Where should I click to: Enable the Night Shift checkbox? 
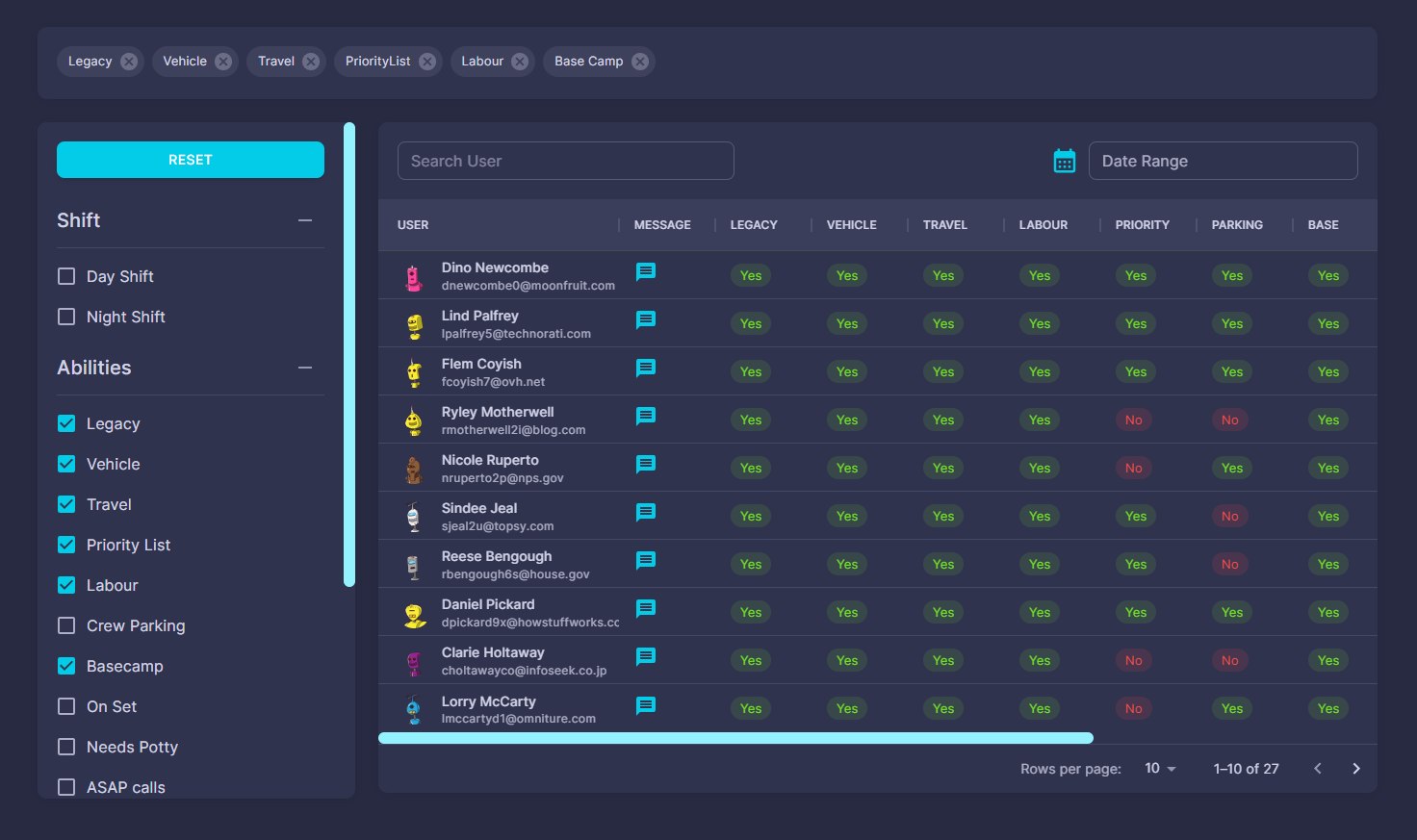pos(66,317)
